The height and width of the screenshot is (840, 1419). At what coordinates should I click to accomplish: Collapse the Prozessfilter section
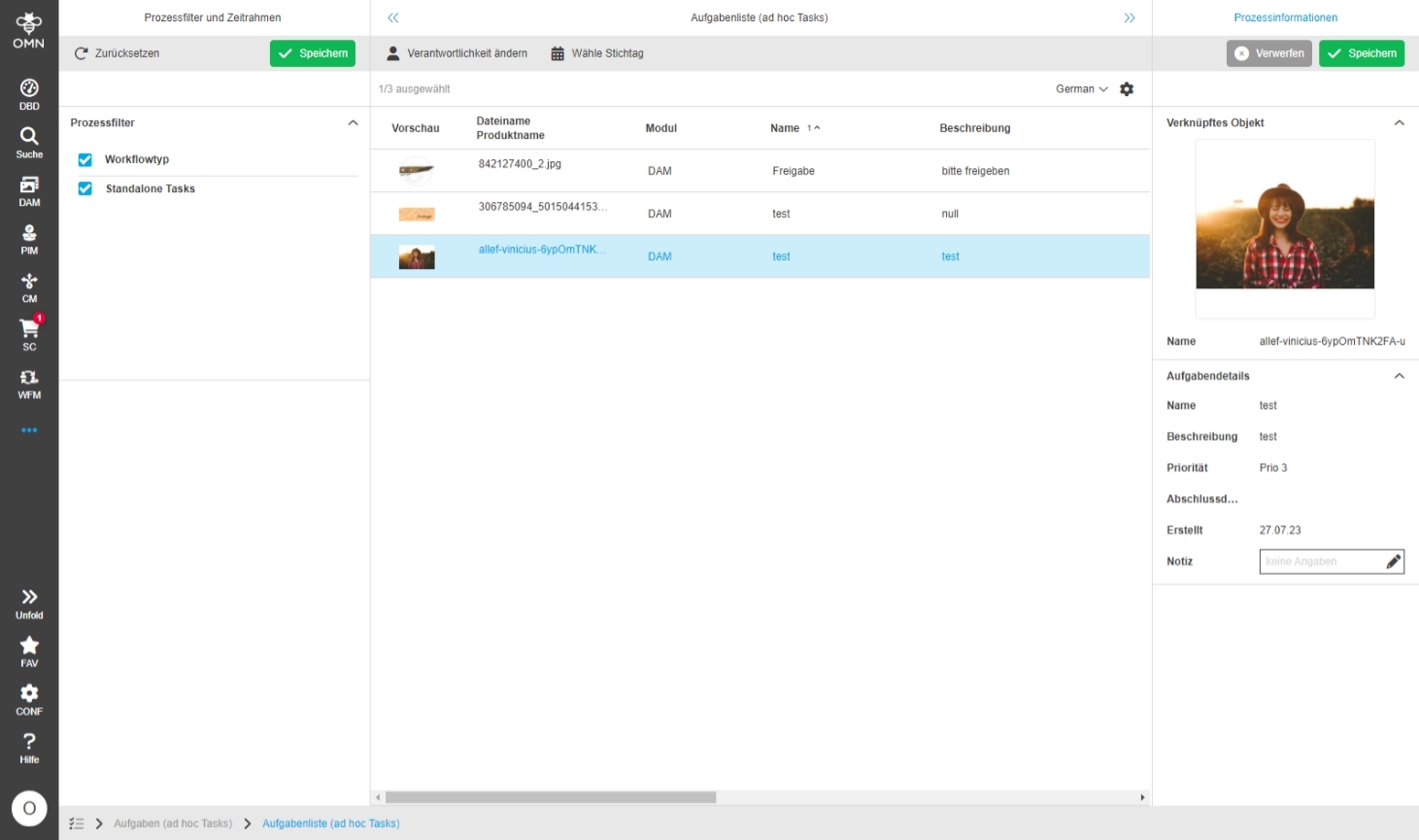pyautogui.click(x=353, y=123)
